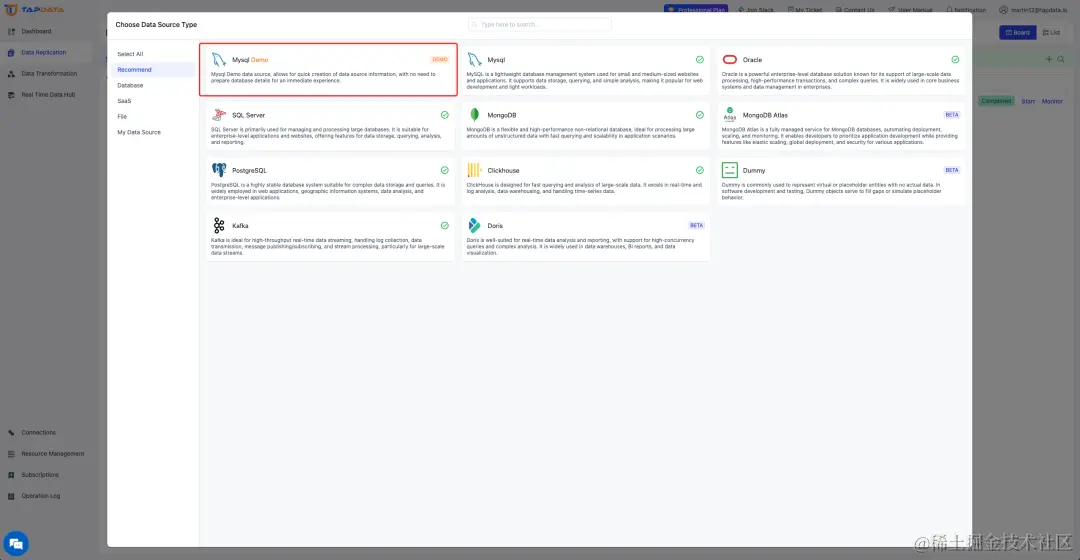The width and height of the screenshot is (1080, 560).
Task: Open the My Ticket link
Action: (804, 10)
